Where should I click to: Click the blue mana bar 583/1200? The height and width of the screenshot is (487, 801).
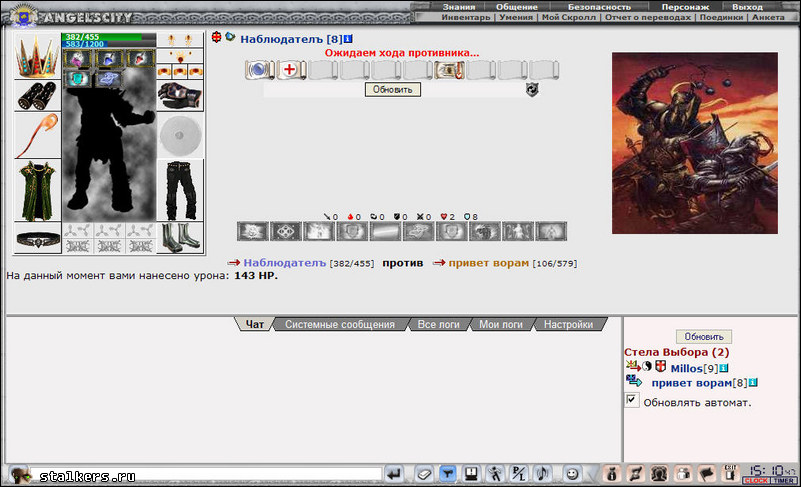click(109, 44)
